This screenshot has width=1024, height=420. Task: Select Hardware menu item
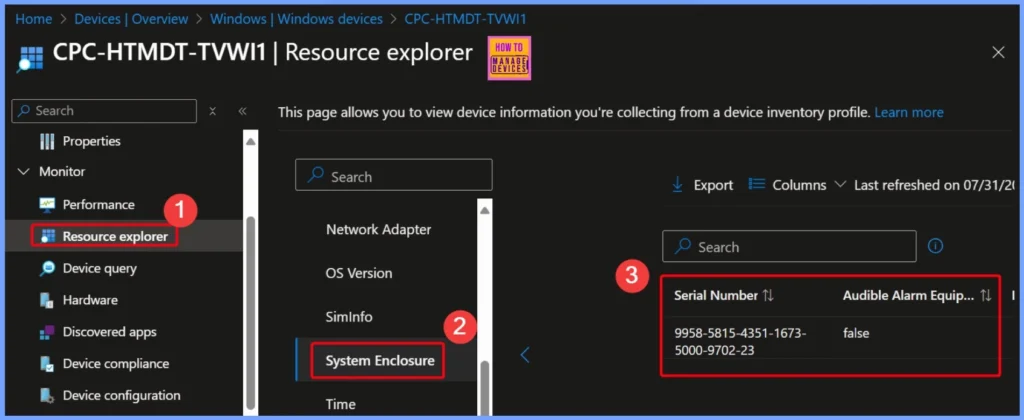[90, 300]
